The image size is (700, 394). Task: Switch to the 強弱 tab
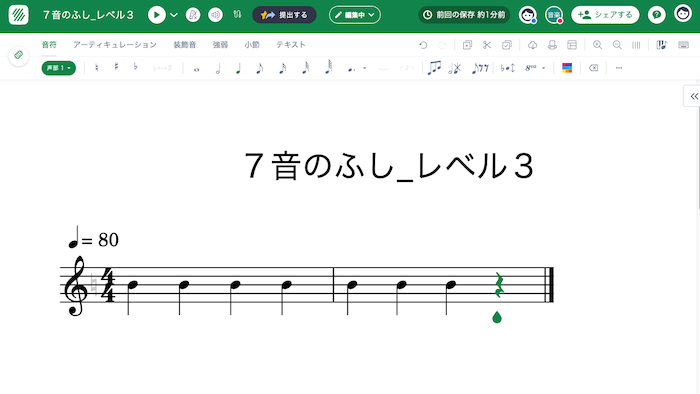[220, 45]
